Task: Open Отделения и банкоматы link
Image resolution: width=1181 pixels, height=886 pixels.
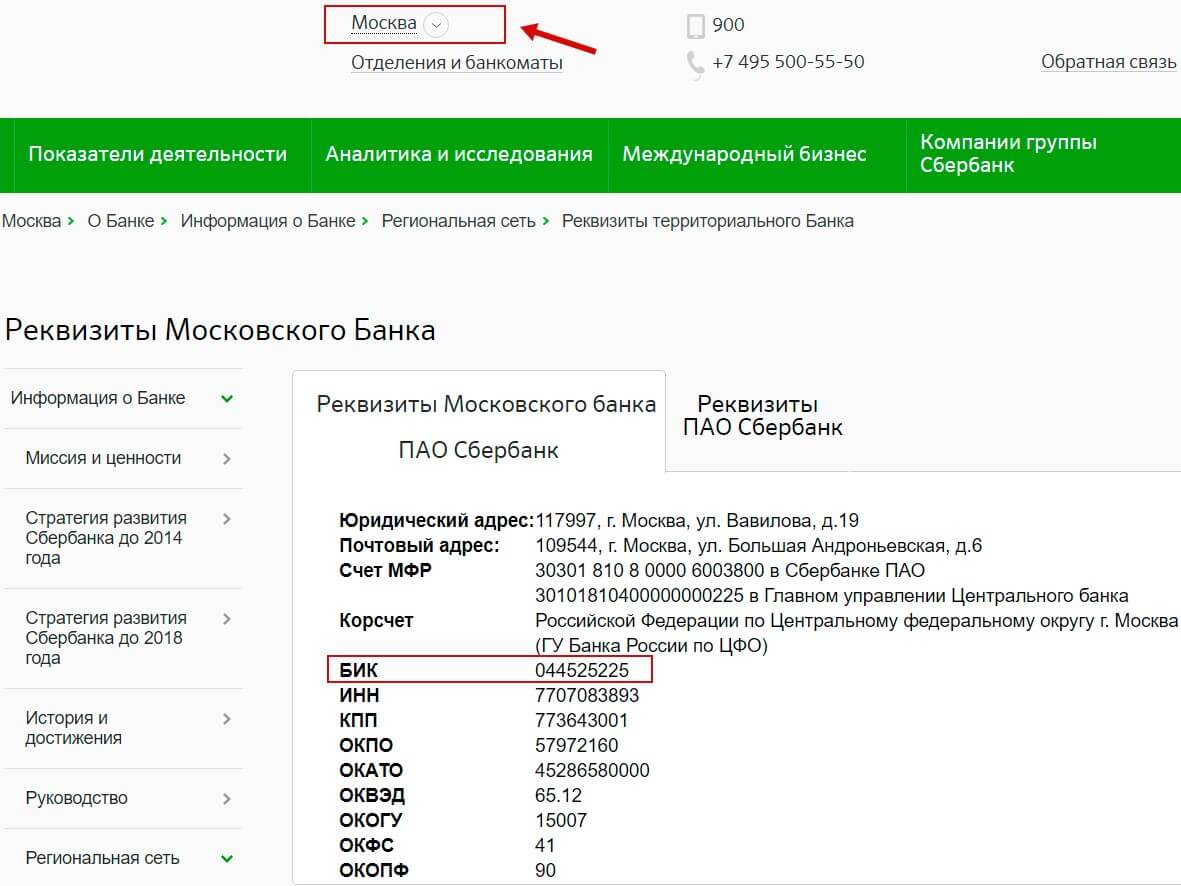Action: tap(456, 63)
